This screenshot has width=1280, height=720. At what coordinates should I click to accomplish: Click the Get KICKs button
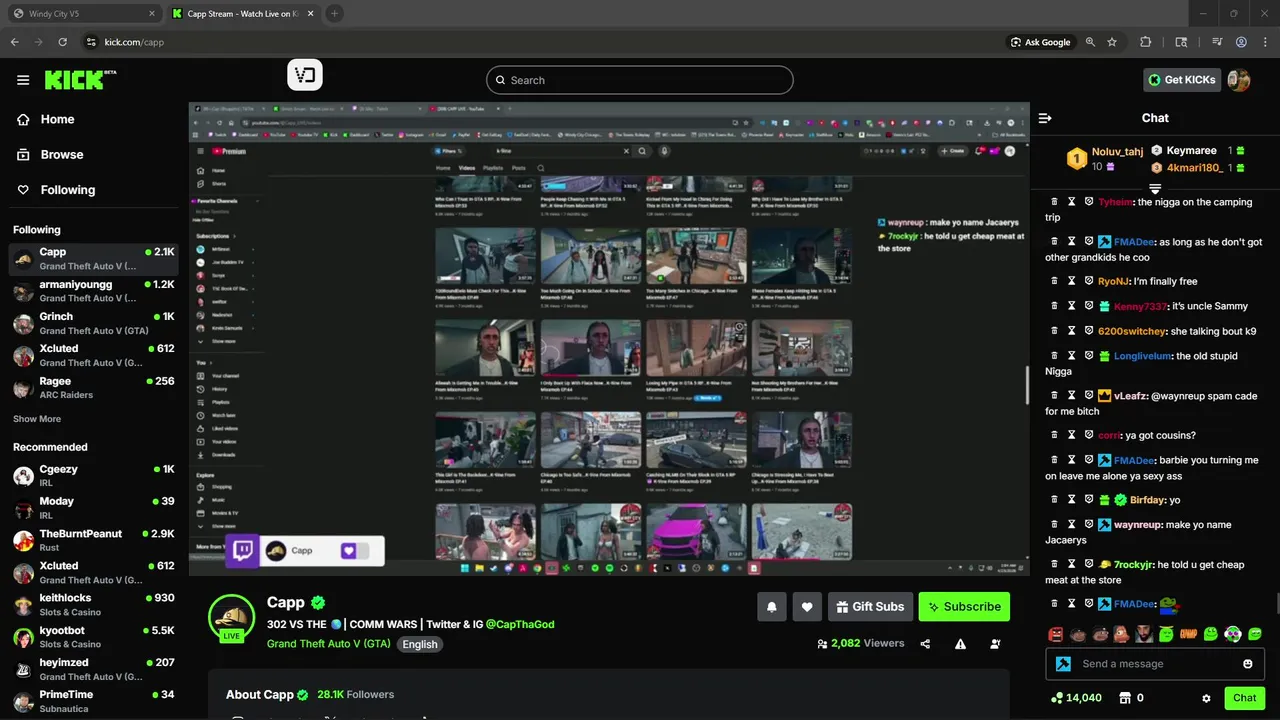point(1182,80)
